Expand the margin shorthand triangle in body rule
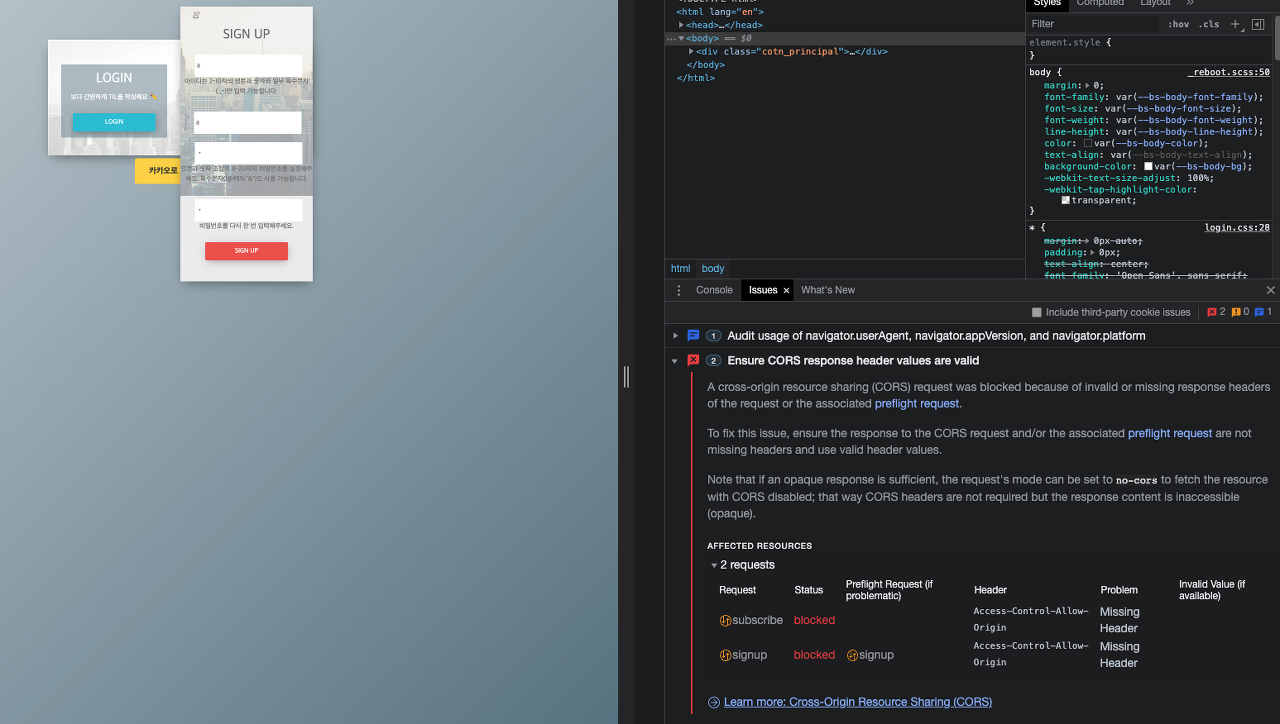The height and width of the screenshot is (724, 1280). 1088,86
